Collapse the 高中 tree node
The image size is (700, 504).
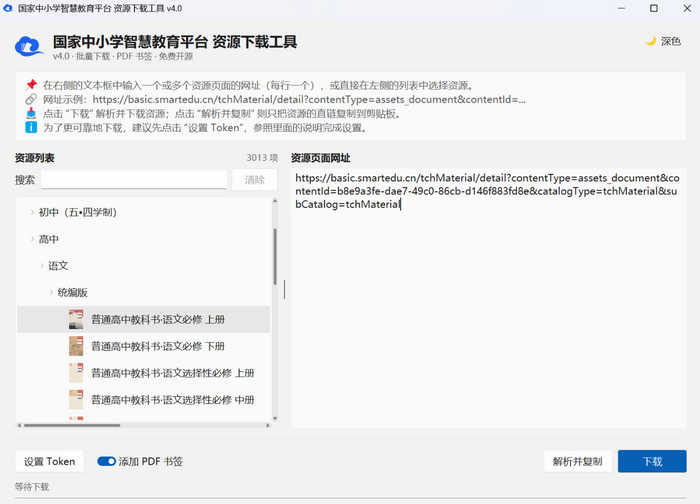[x=32, y=239]
